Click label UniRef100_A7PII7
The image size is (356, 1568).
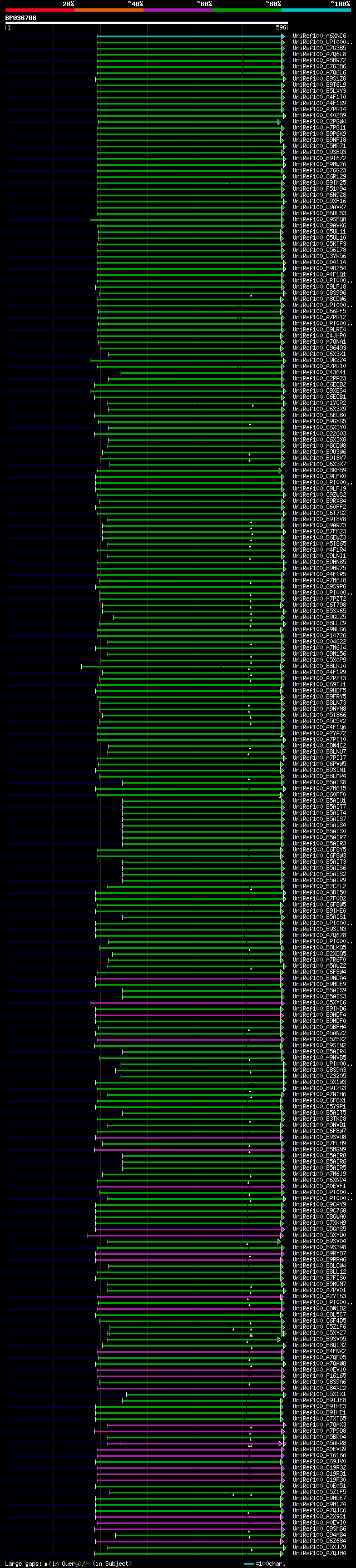[319, 759]
